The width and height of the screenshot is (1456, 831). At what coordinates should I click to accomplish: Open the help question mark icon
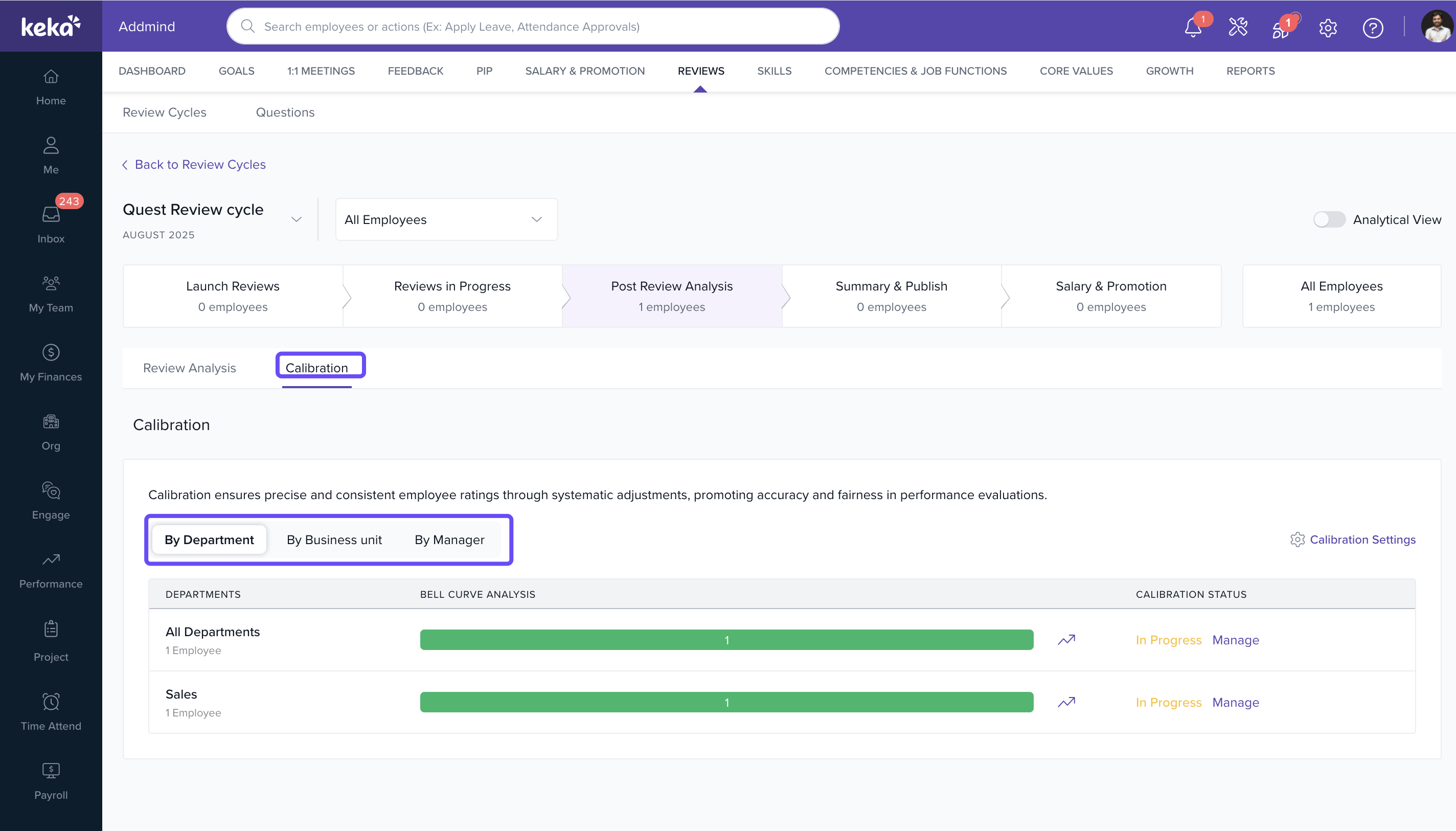pyautogui.click(x=1372, y=28)
